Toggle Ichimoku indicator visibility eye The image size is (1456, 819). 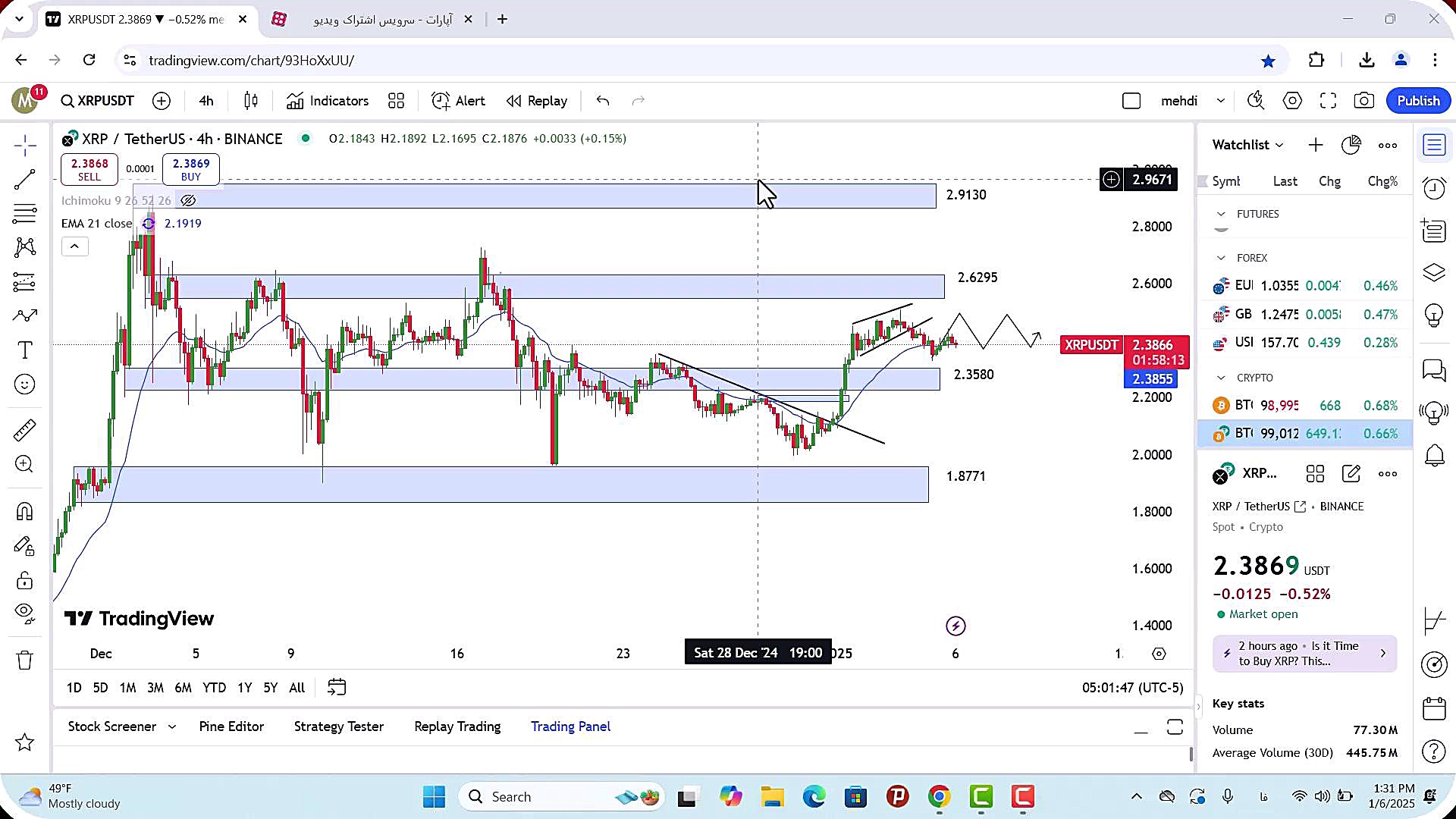(x=188, y=201)
